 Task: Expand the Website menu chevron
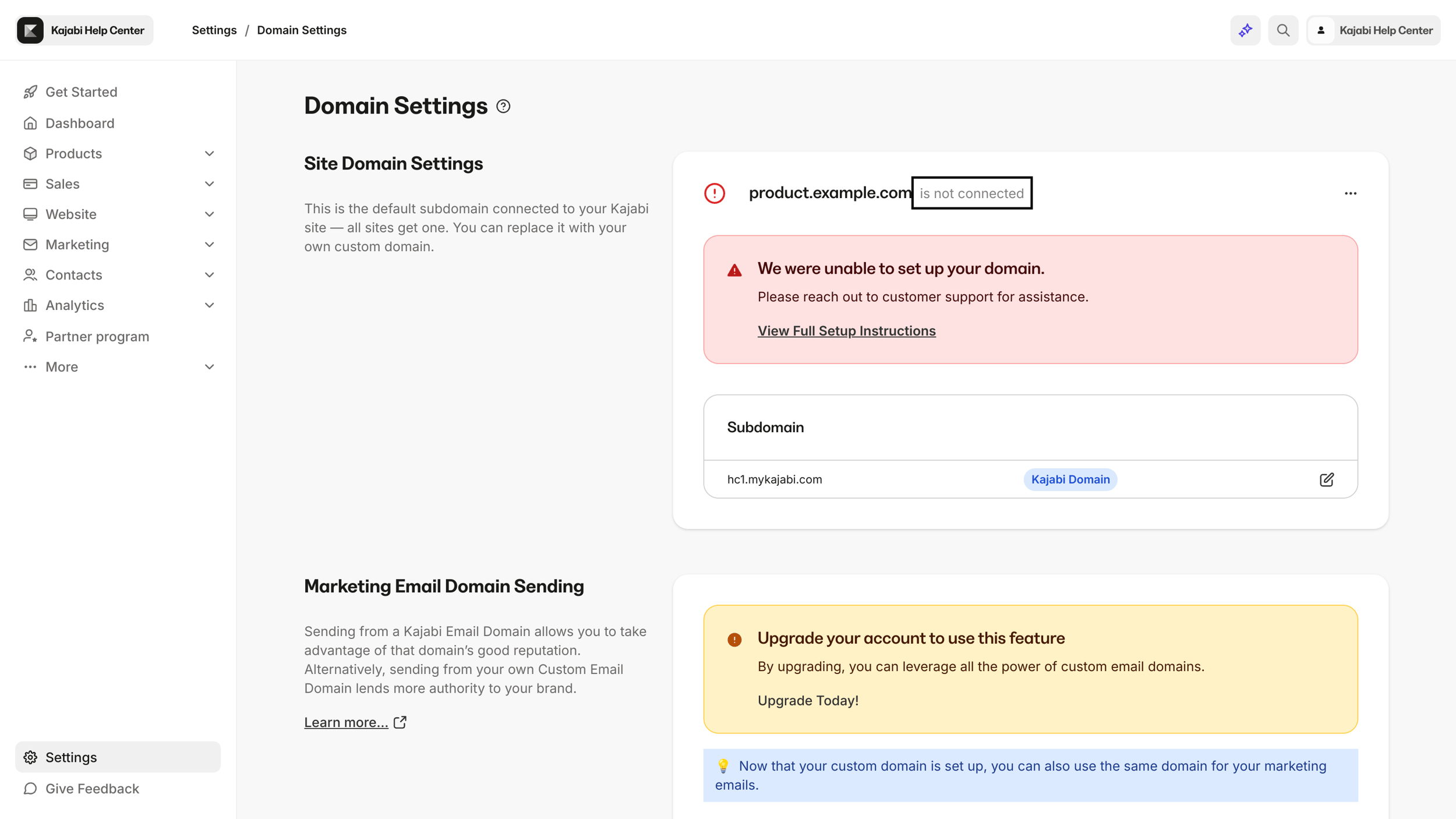tap(210, 214)
